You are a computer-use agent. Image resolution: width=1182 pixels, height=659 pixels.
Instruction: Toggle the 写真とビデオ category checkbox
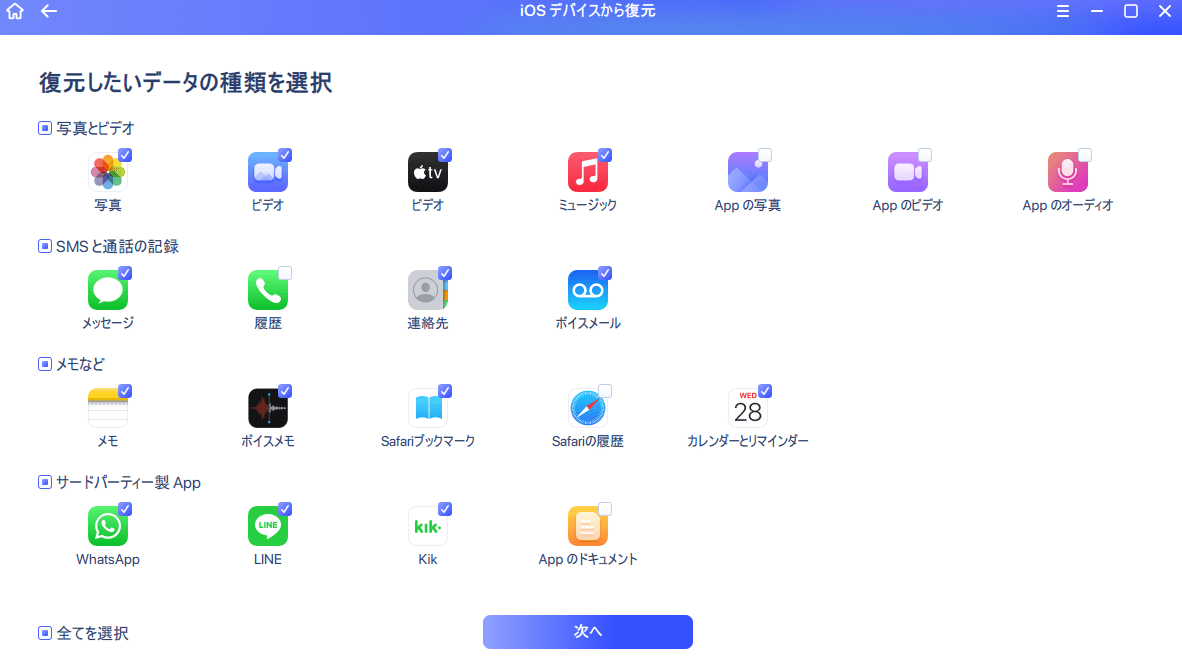click(44, 128)
